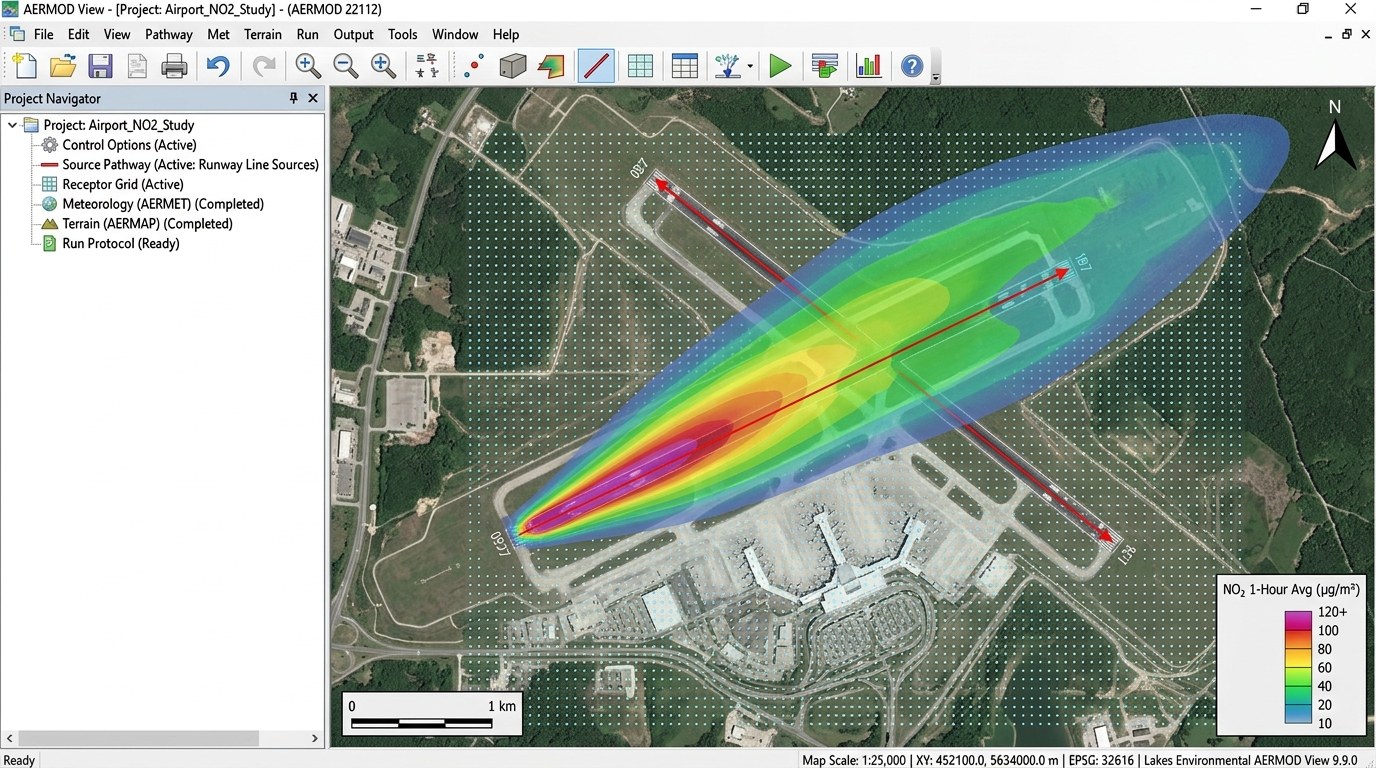The width and height of the screenshot is (1376, 768).
Task: Run the model with green play button
Action: 780,66
